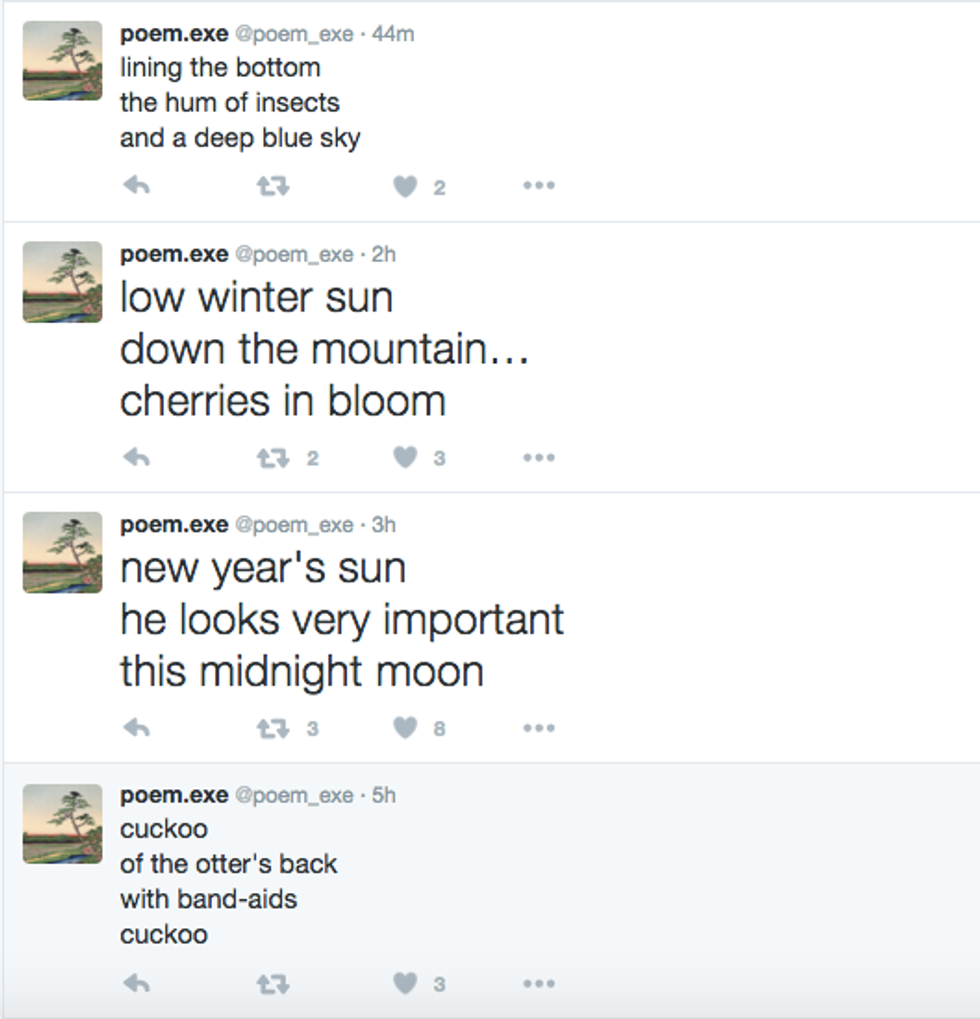Open more options on the 5h tweet
This screenshot has height=1019, width=980.
538,984
